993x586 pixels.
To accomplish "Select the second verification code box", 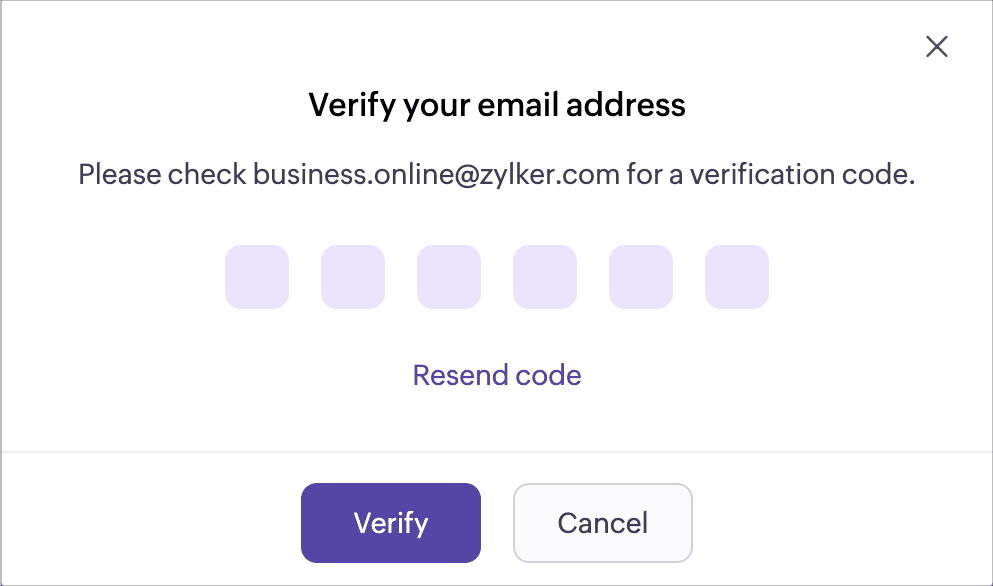I will (x=353, y=277).
